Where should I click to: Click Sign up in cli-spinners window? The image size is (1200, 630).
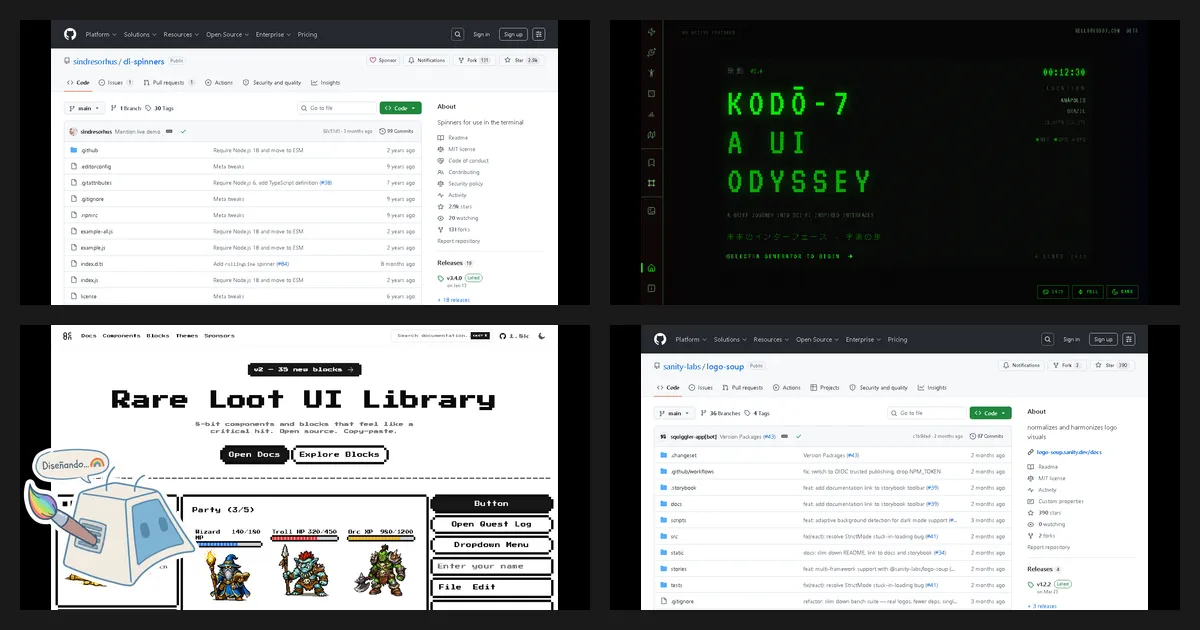coord(513,34)
